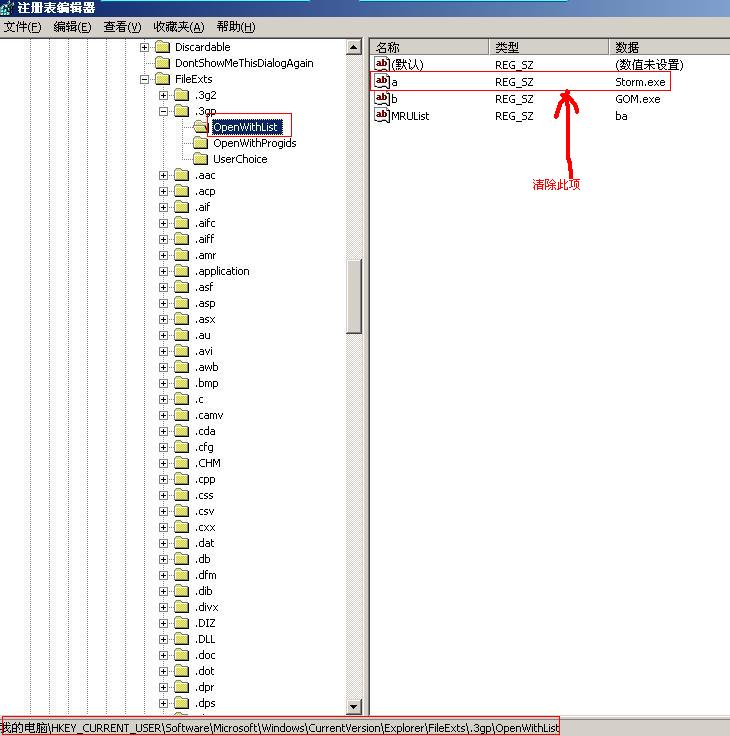Click the .dat folder icon
This screenshot has width=730, height=736.
coord(182,543)
